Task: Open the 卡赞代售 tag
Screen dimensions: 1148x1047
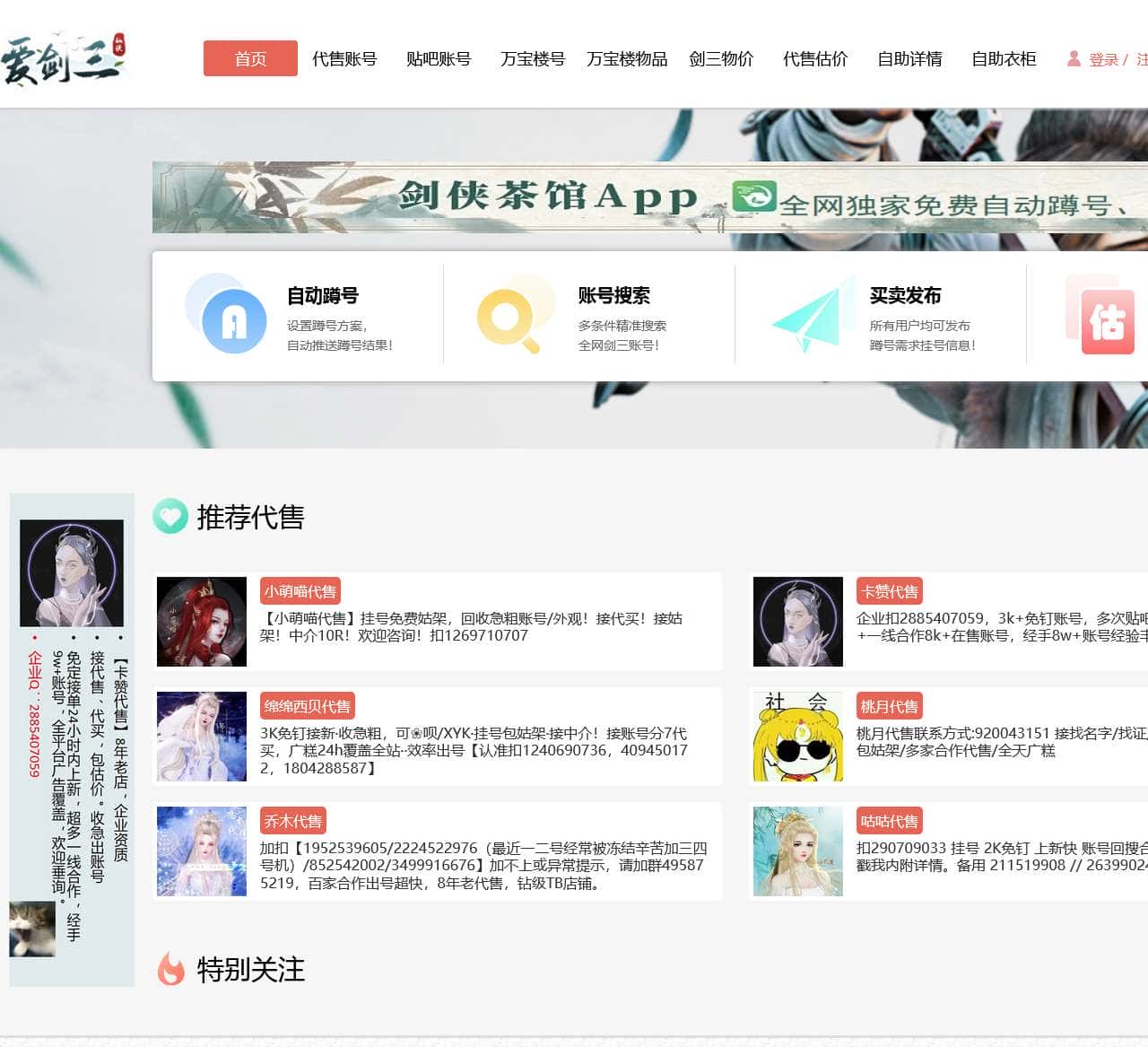Action: click(890, 591)
